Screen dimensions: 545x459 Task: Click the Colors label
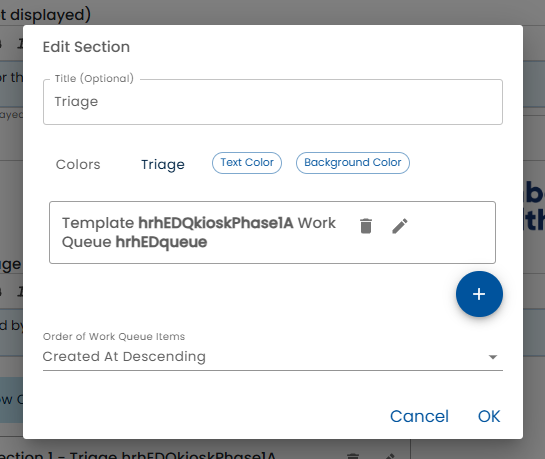(78, 164)
